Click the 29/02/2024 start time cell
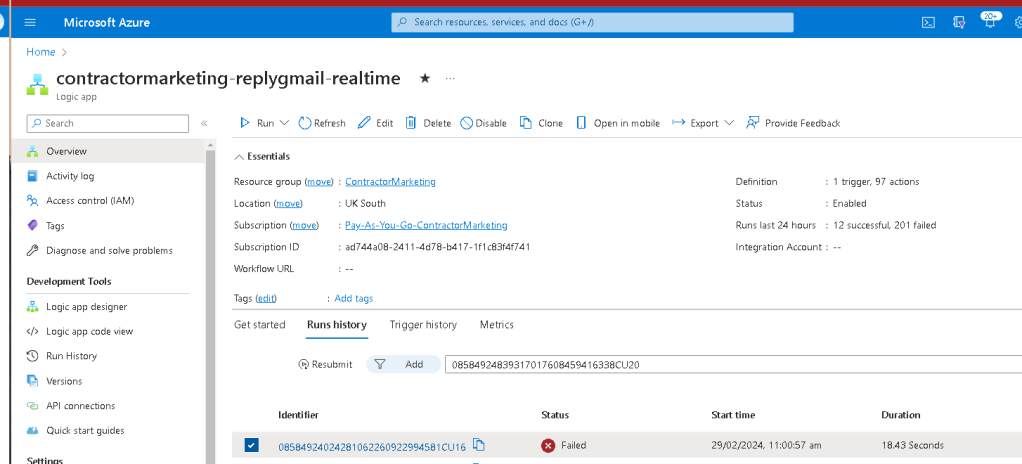 [766, 446]
